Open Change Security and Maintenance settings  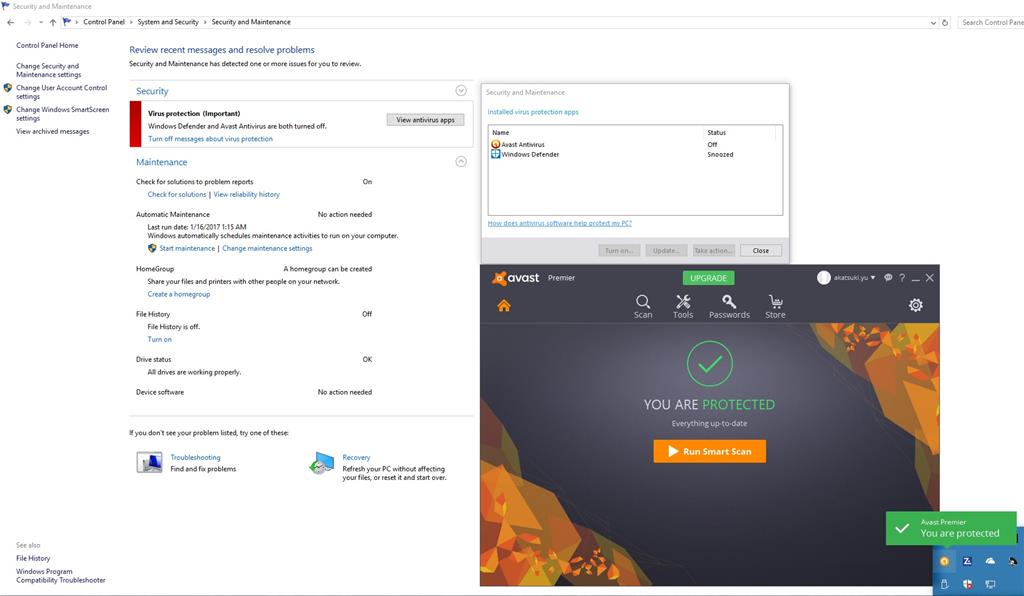point(48,70)
